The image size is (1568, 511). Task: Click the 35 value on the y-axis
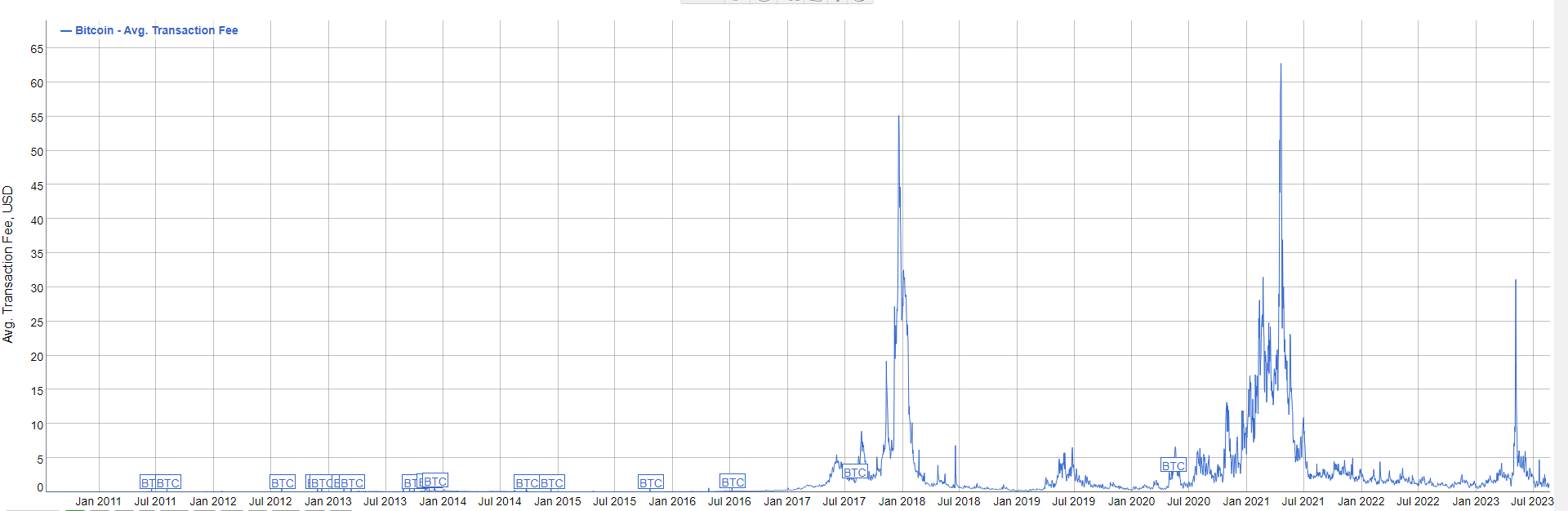[x=37, y=254]
